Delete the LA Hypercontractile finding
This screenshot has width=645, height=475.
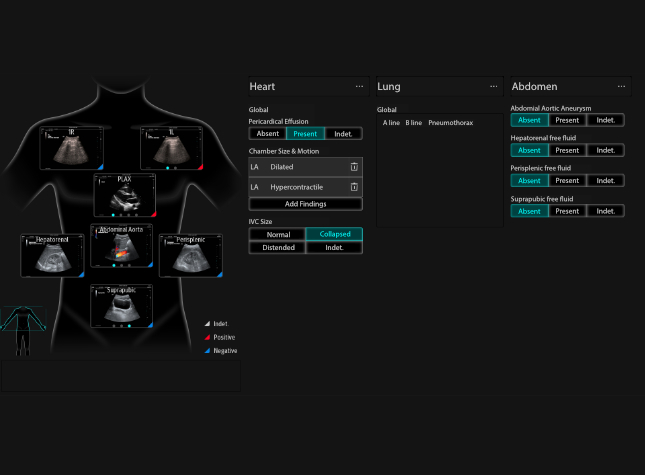click(353, 187)
